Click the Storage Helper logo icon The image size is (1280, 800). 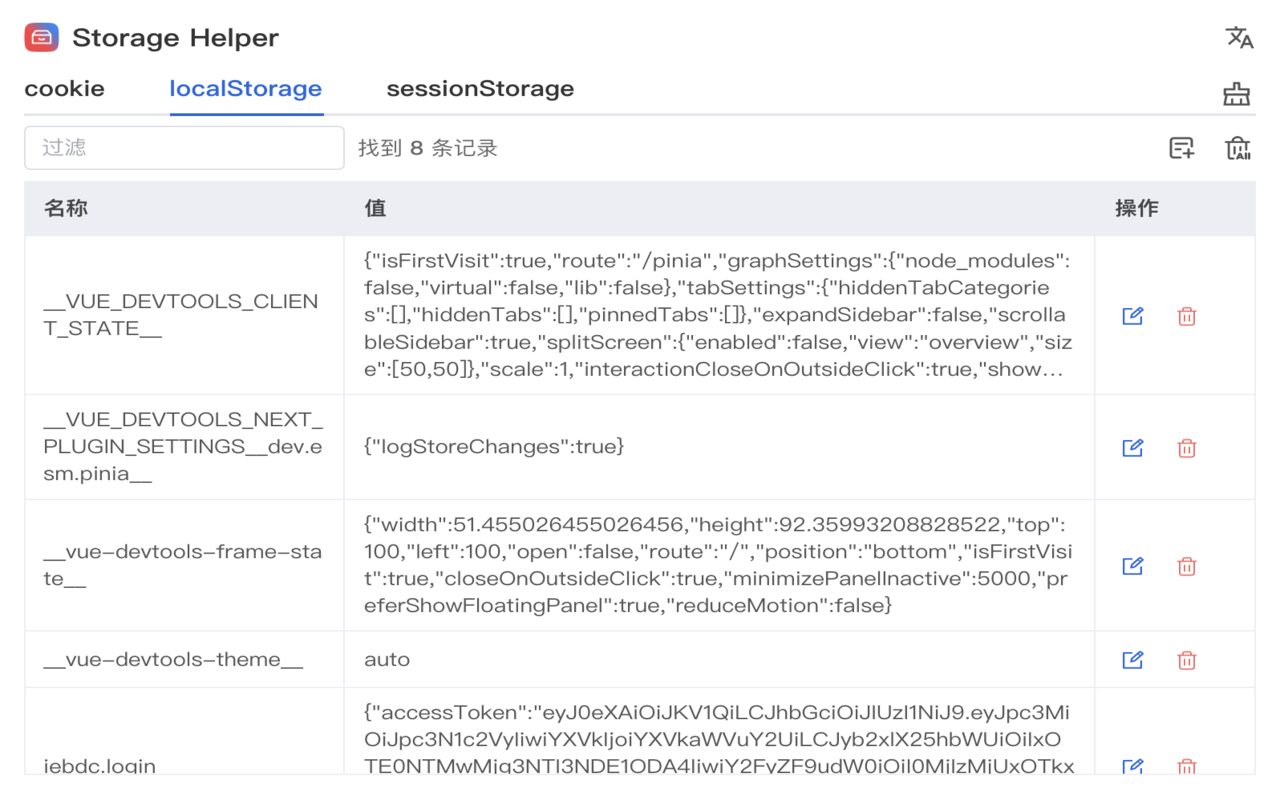(42, 38)
